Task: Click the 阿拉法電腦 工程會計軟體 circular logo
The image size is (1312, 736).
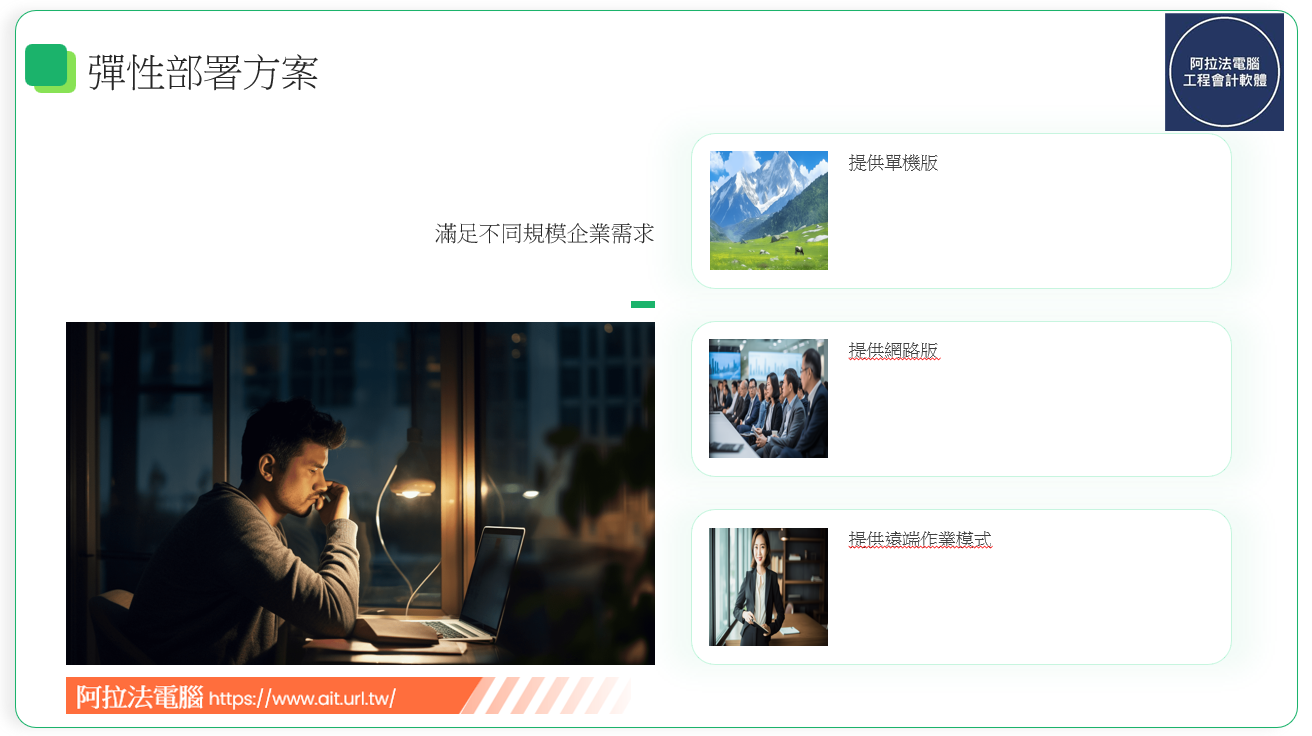Action: 1224,72
